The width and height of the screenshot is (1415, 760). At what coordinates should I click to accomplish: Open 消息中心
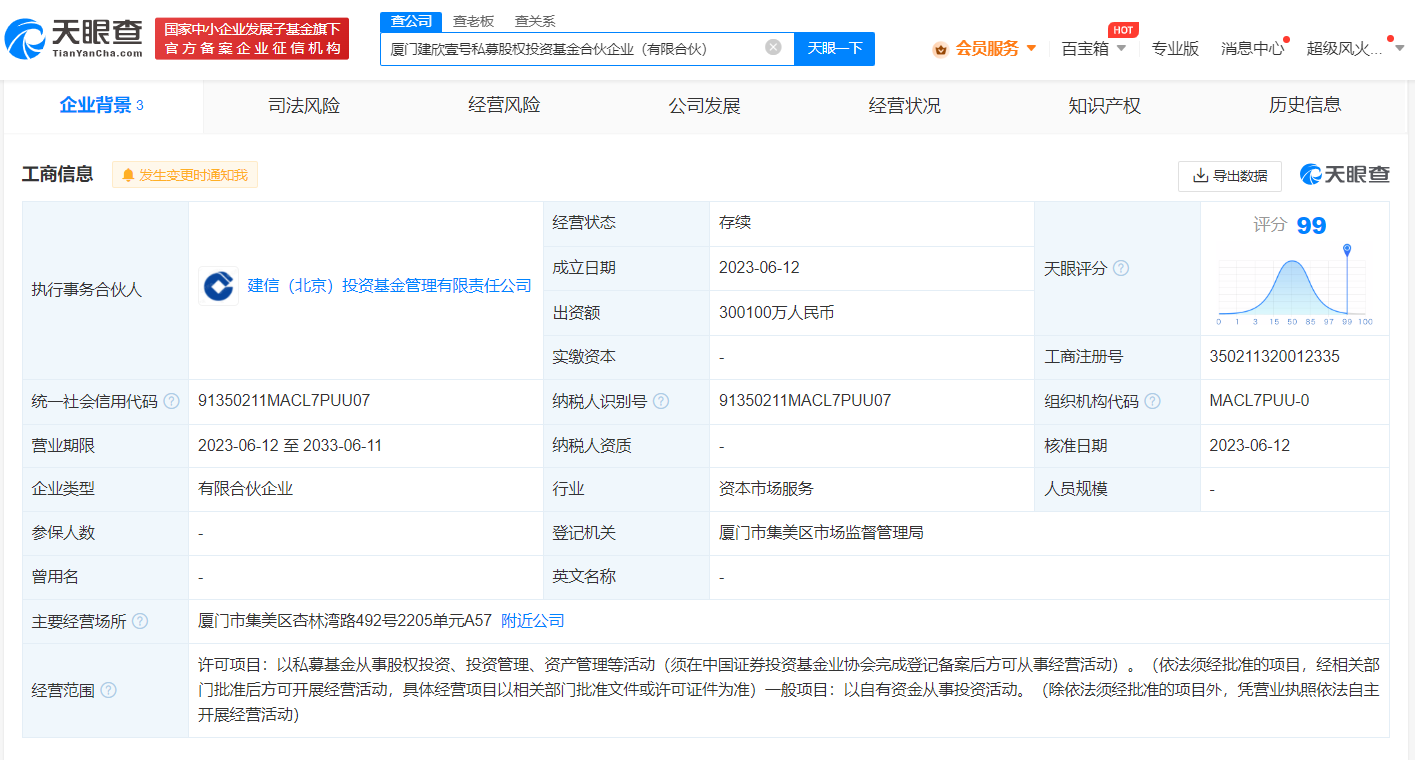pos(1252,48)
